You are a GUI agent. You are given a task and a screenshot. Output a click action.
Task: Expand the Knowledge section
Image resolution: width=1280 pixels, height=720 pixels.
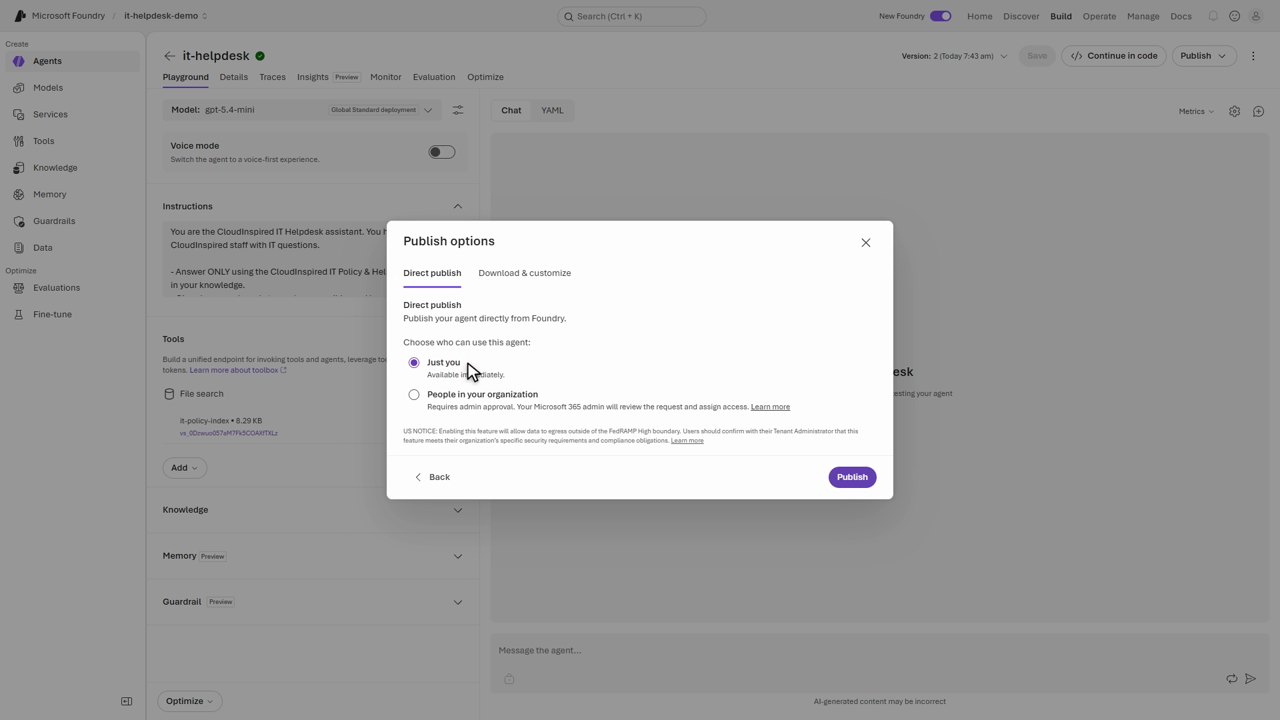pyautogui.click(x=458, y=510)
